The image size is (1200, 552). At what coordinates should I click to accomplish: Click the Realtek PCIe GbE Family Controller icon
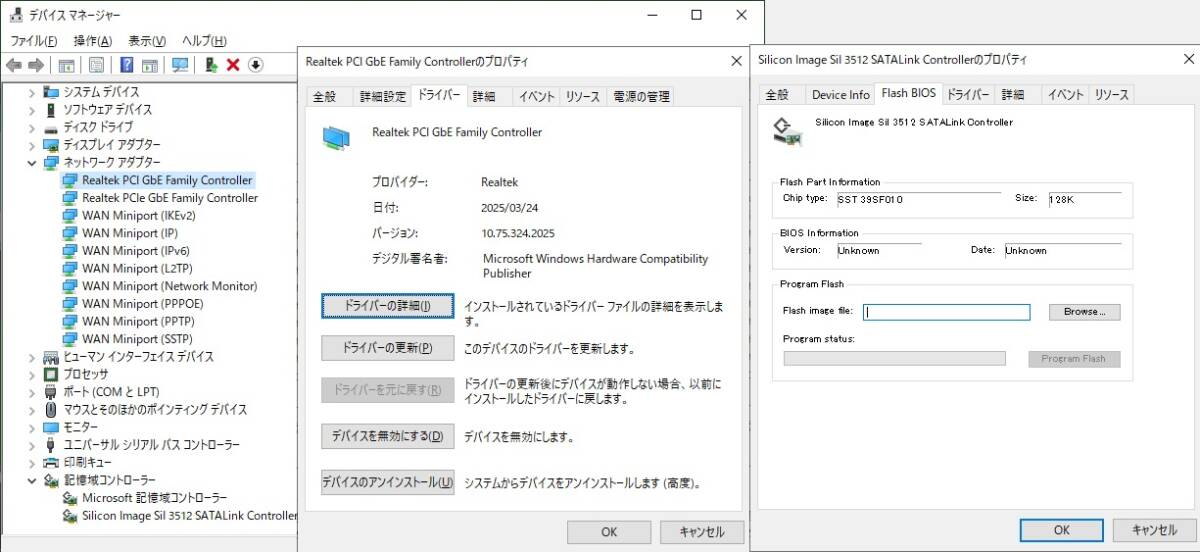pyautogui.click(x=70, y=198)
